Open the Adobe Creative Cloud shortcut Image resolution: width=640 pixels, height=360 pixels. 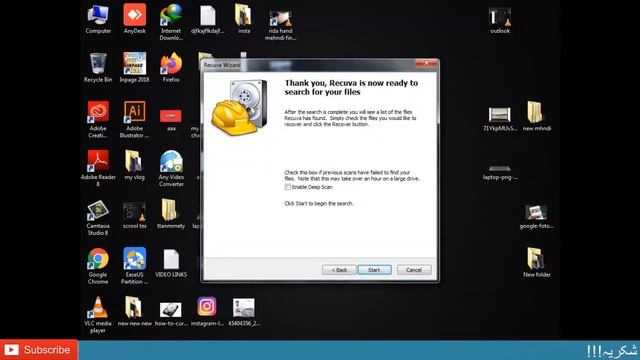[x=98, y=119]
